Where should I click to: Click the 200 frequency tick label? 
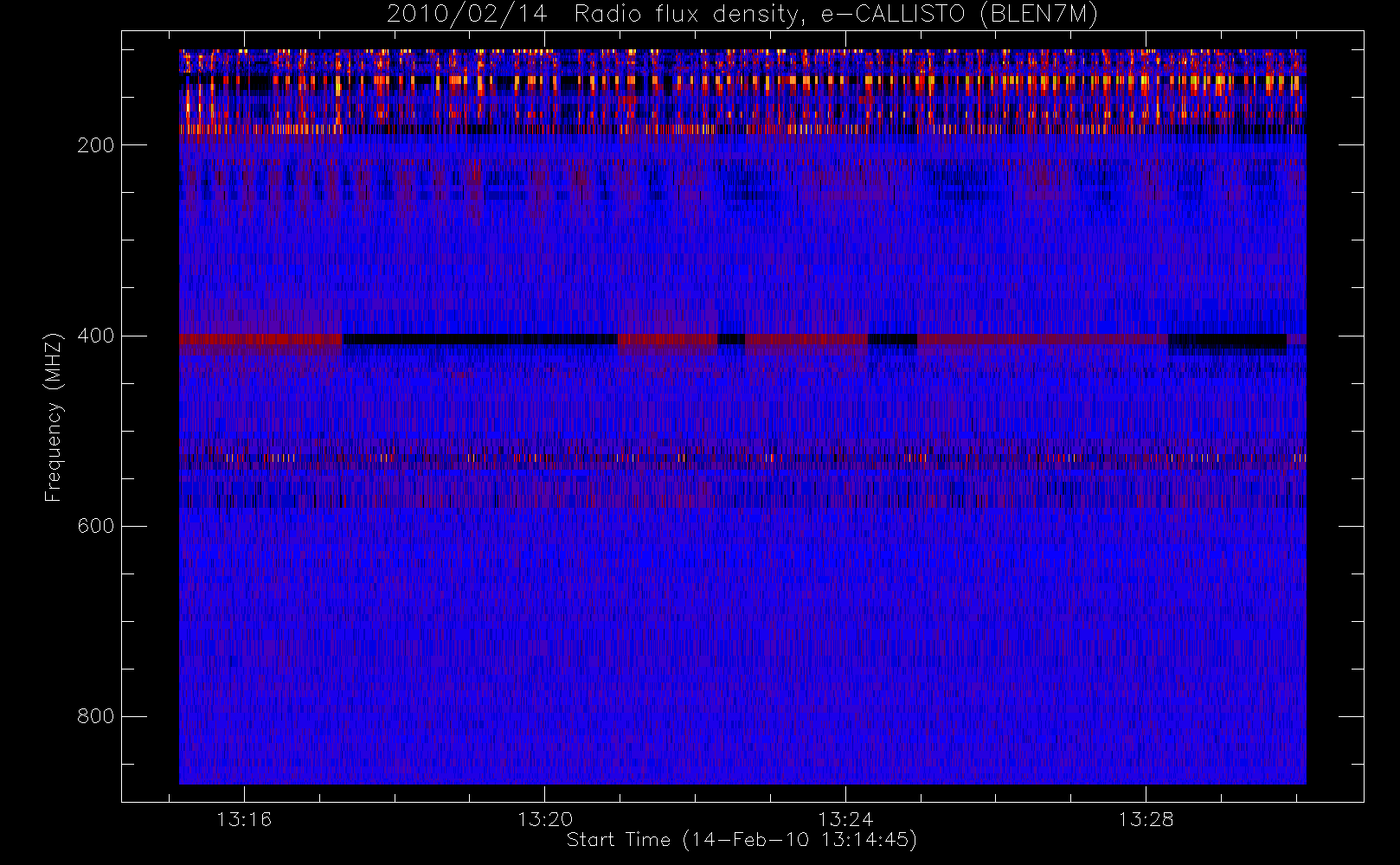[96, 145]
